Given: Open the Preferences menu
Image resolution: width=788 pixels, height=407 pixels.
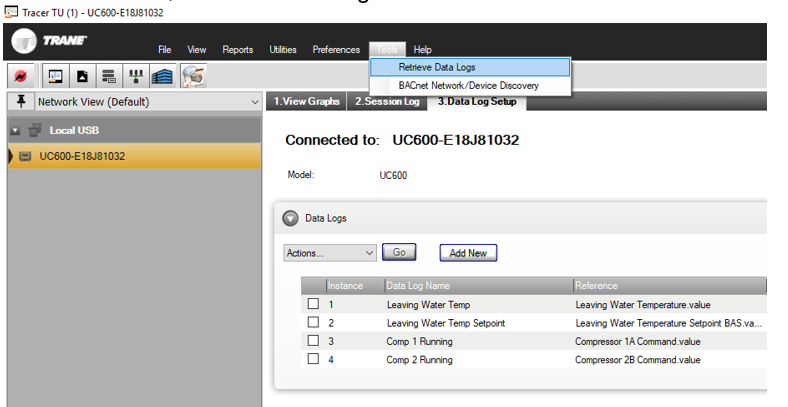Looking at the screenshot, I should (336, 49).
